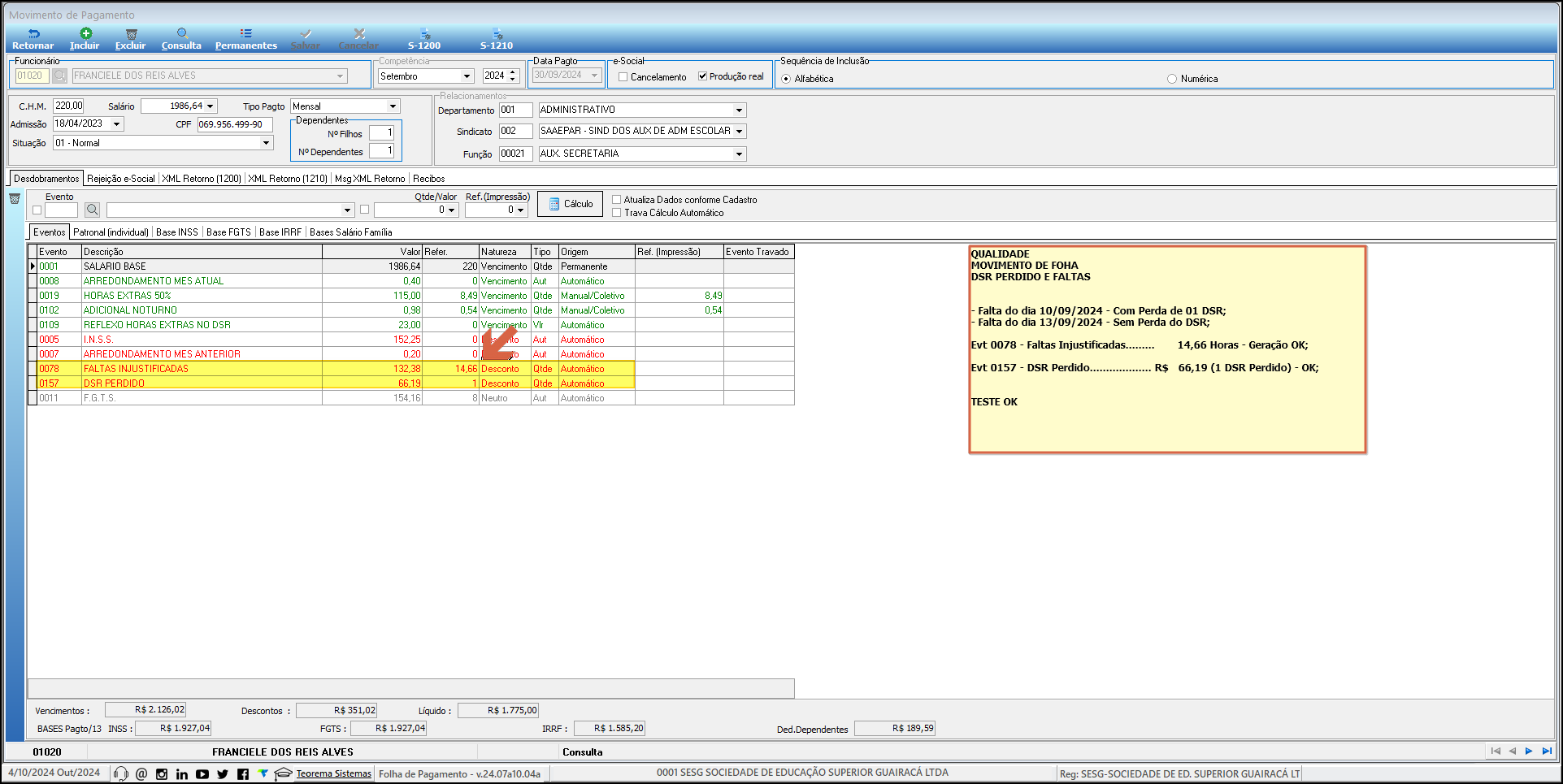Screen dimensions: 1563x784
Task: Switch to the Patronal (individual) sub-tab
Action: coord(111,232)
